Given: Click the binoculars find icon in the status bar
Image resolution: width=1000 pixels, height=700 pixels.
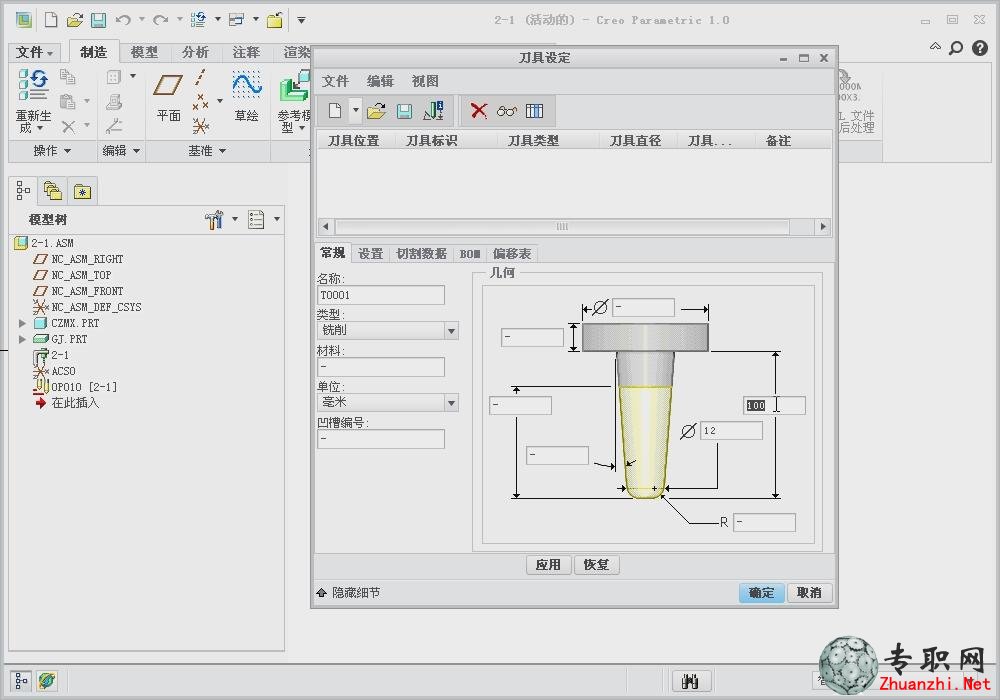Looking at the screenshot, I should point(690,681).
